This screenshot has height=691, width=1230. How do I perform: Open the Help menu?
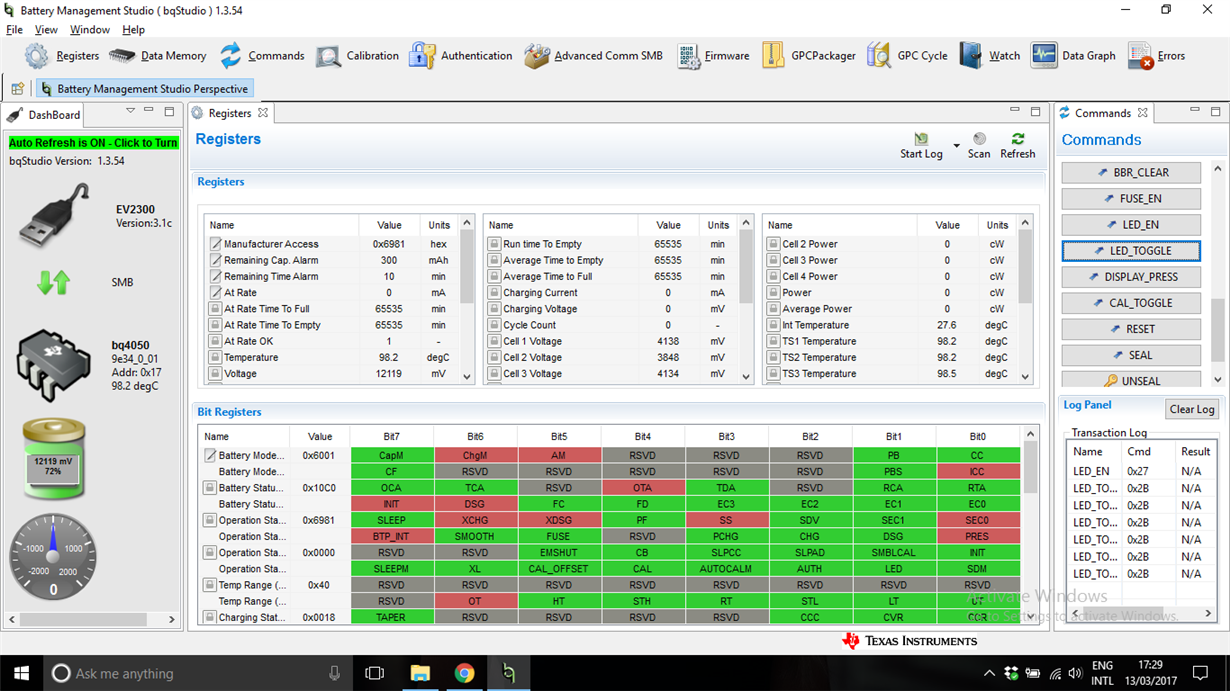pyautogui.click(x=133, y=30)
